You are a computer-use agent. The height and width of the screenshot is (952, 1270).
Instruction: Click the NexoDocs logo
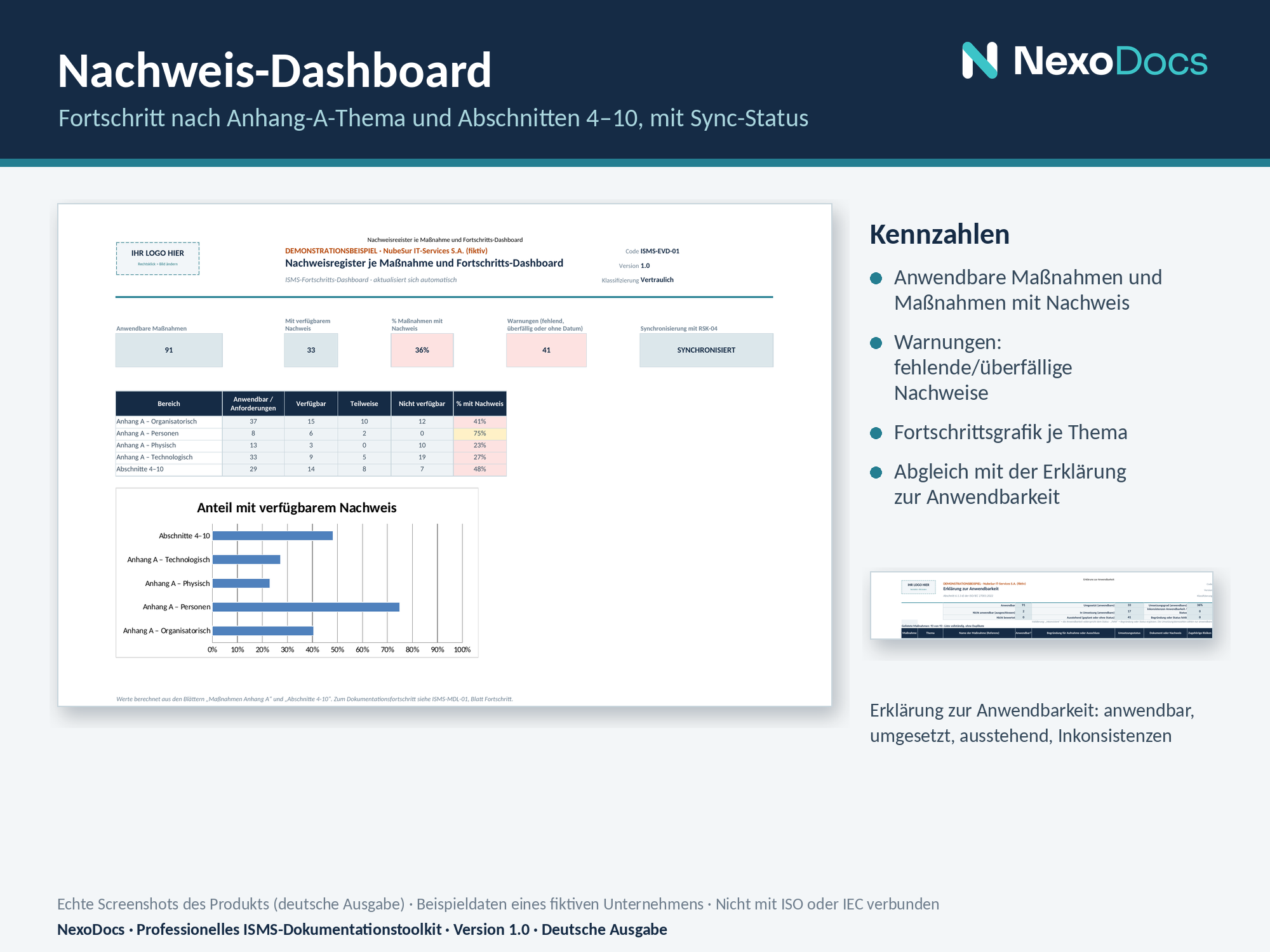1085,61
